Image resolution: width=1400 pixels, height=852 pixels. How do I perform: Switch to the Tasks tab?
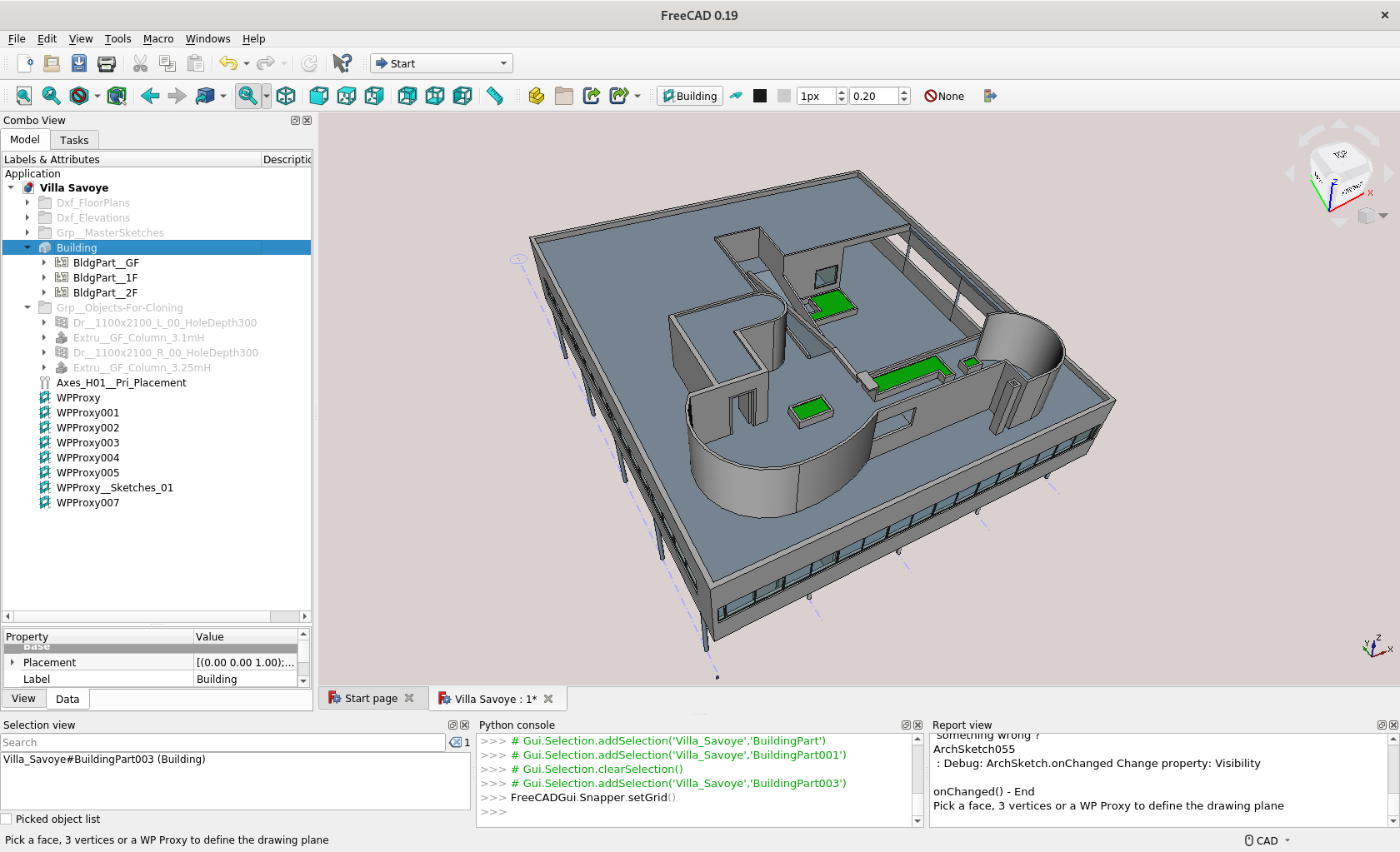click(74, 140)
